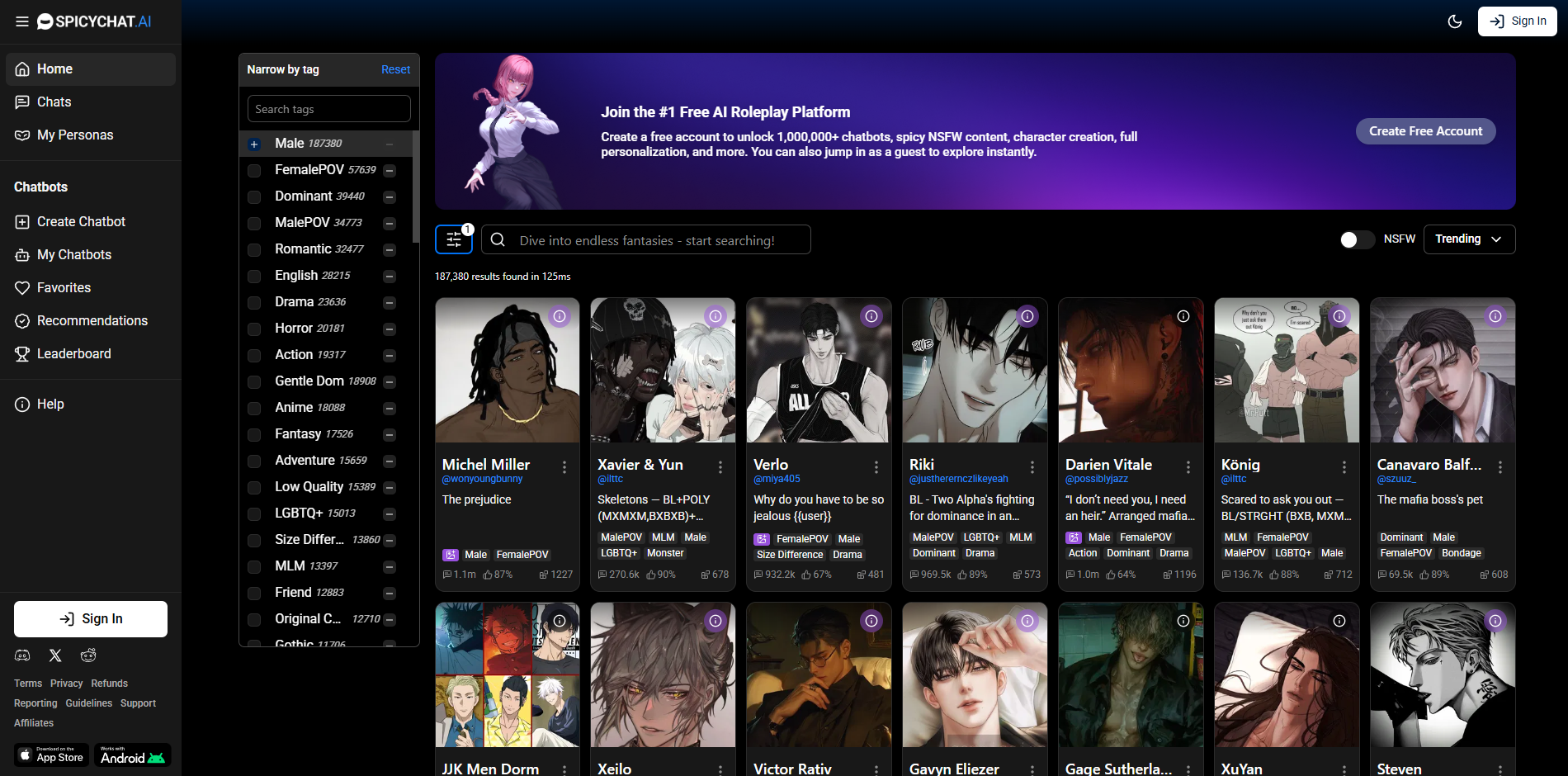Check the Anime tag checkbox
1568x776 pixels.
click(x=254, y=409)
